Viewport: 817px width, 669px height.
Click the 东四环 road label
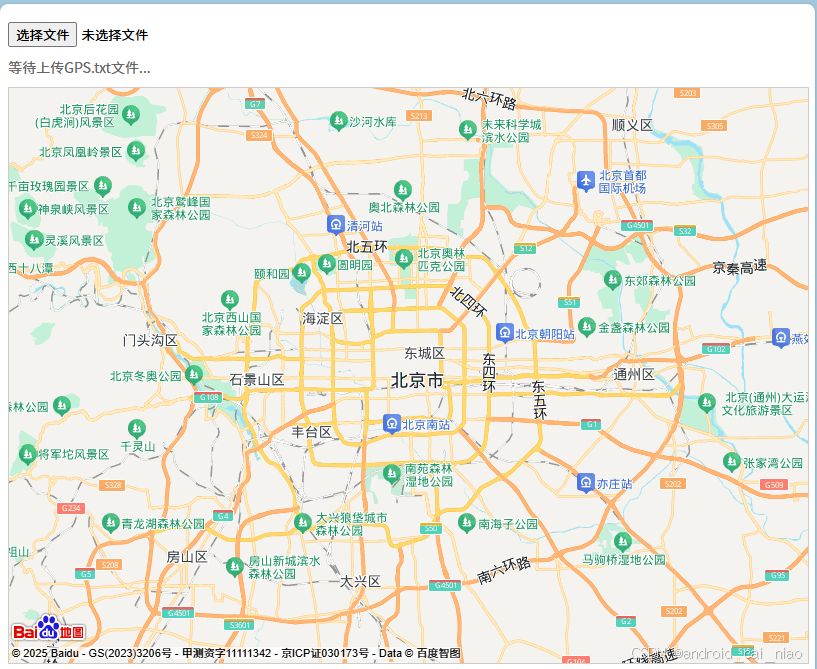coord(489,373)
